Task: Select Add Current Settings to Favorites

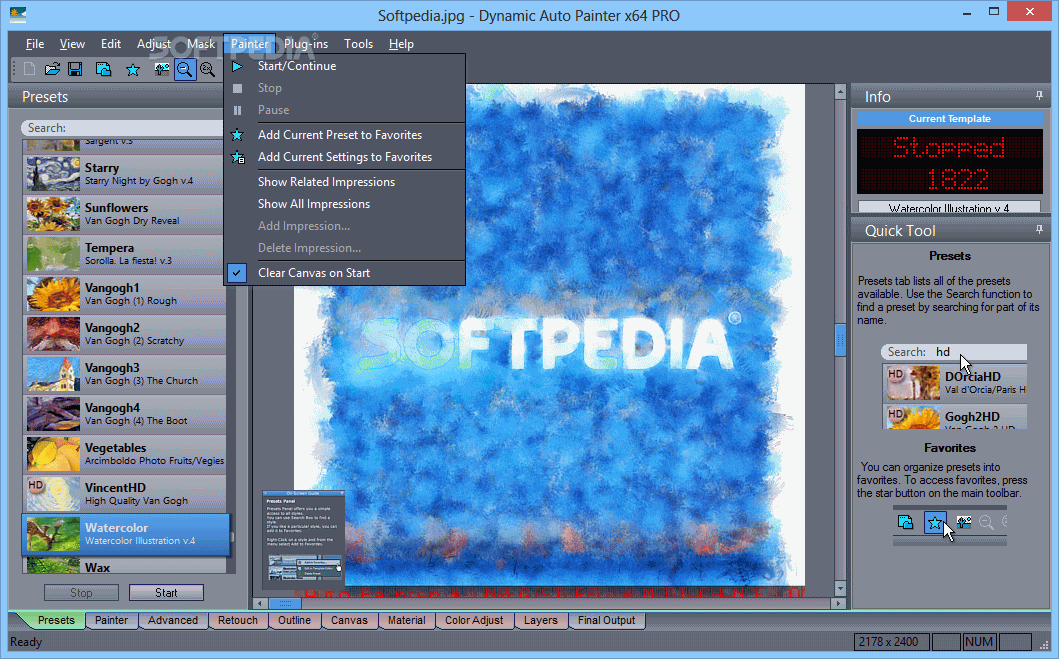Action: (344, 157)
